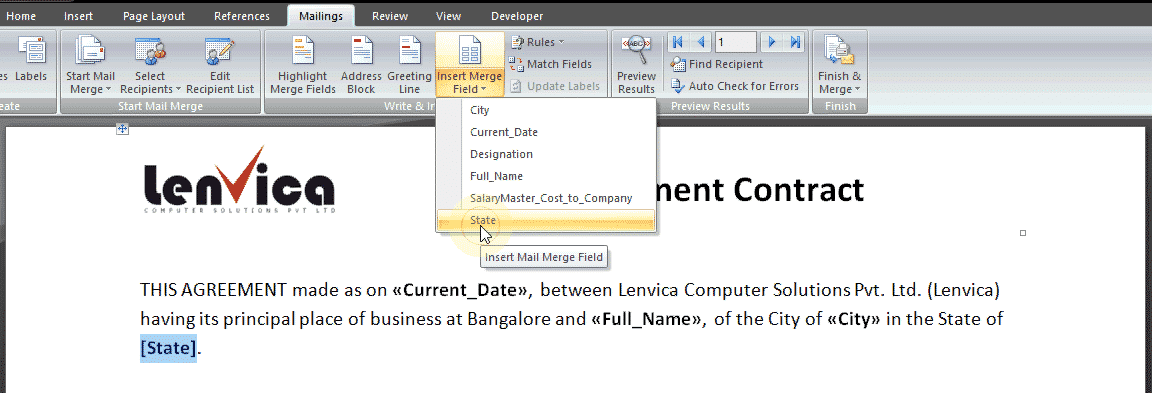Open Finish & Merge dropdown
The width and height of the screenshot is (1152, 393).
tap(840, 65)
